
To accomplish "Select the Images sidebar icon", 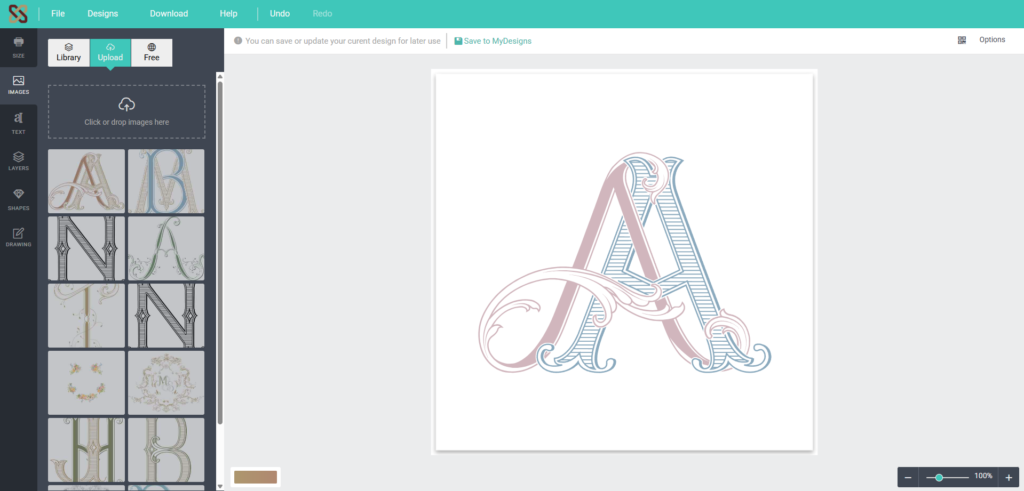I will pyautogui.click(x=18, y=84).
